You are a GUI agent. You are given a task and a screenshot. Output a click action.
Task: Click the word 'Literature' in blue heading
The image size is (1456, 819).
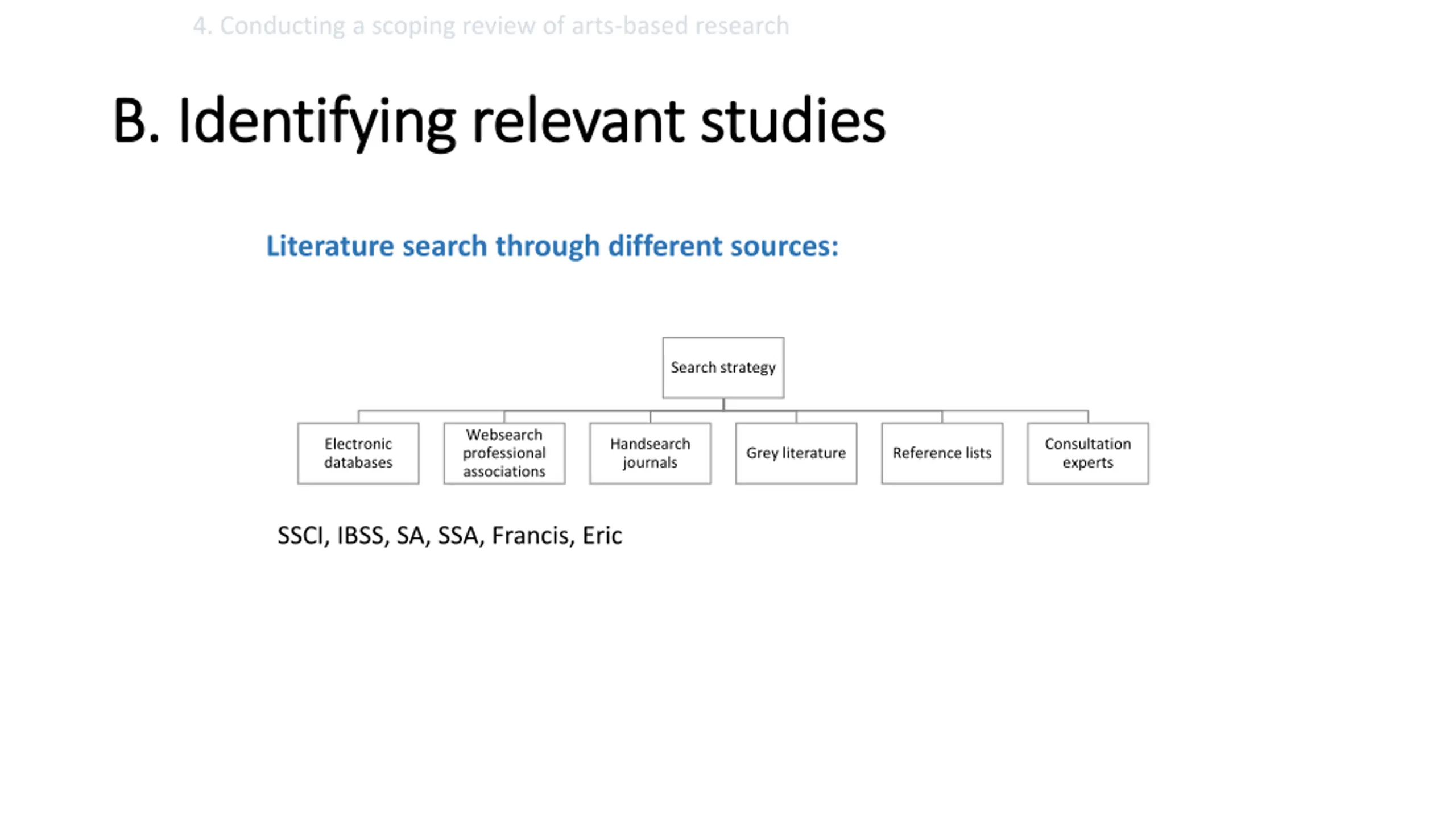(x=330, y=246)
